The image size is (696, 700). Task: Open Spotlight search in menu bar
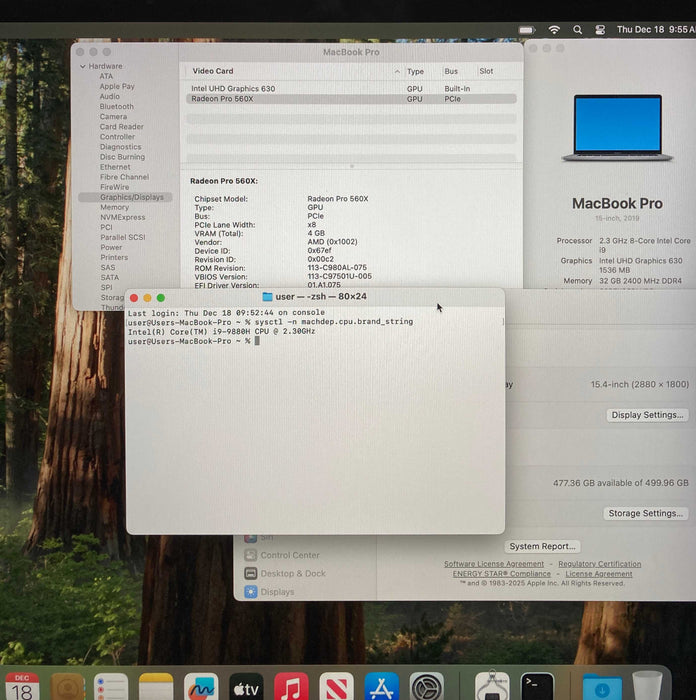pos(577,30)
